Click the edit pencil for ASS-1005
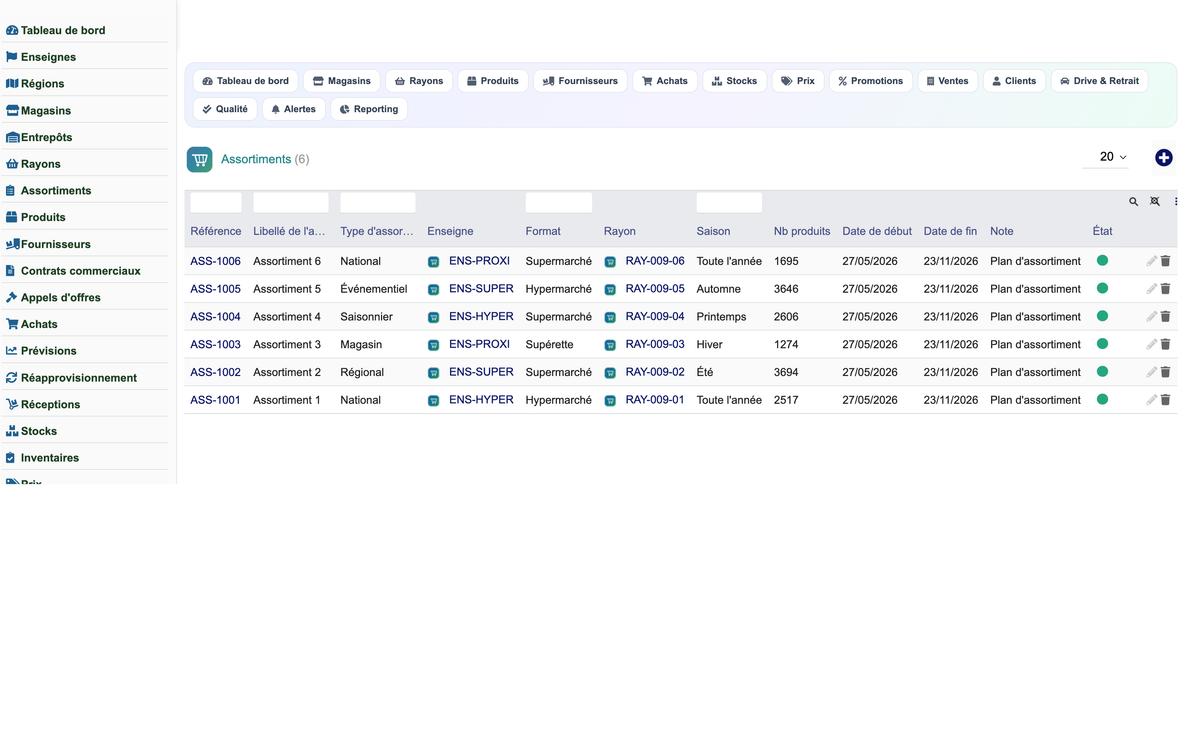The image size is (1200, 743). tap(1151, 289)
